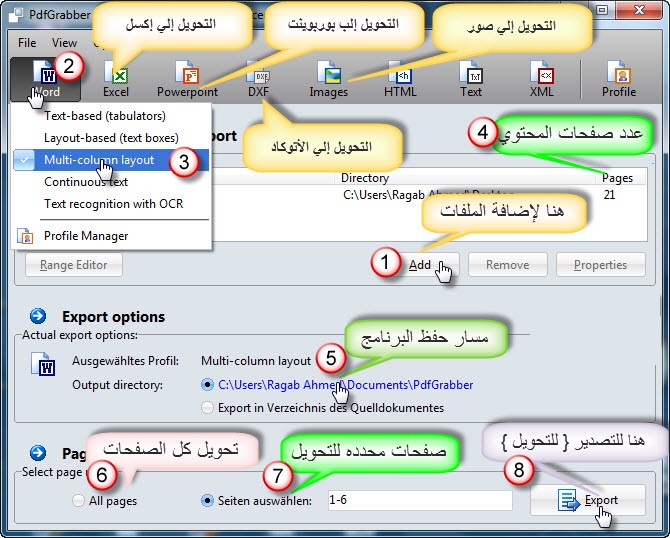670x538 pixels.
Task: Select the All pages radio button
Action: [78, 500]
